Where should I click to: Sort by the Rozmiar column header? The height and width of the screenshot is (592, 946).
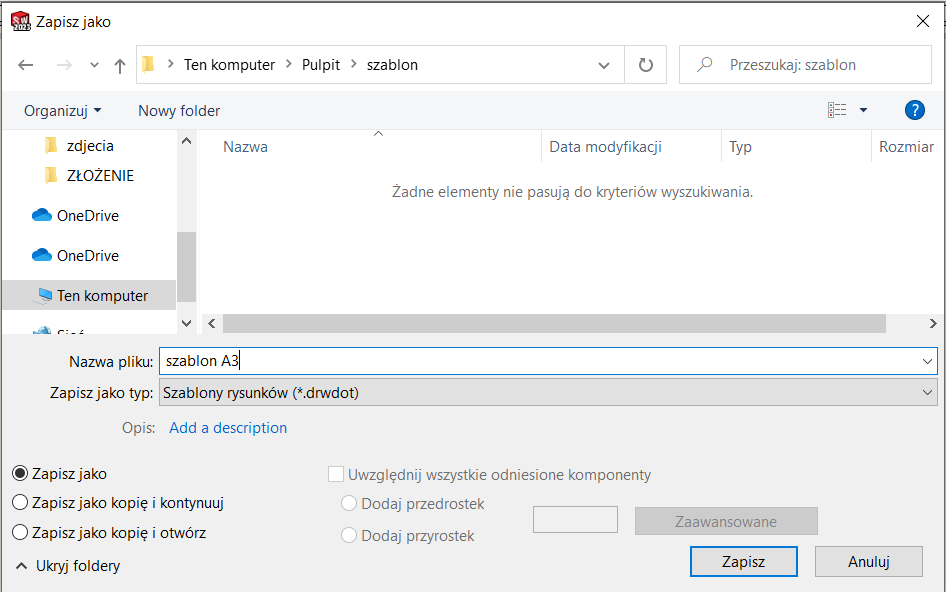(x=906, y=147)
